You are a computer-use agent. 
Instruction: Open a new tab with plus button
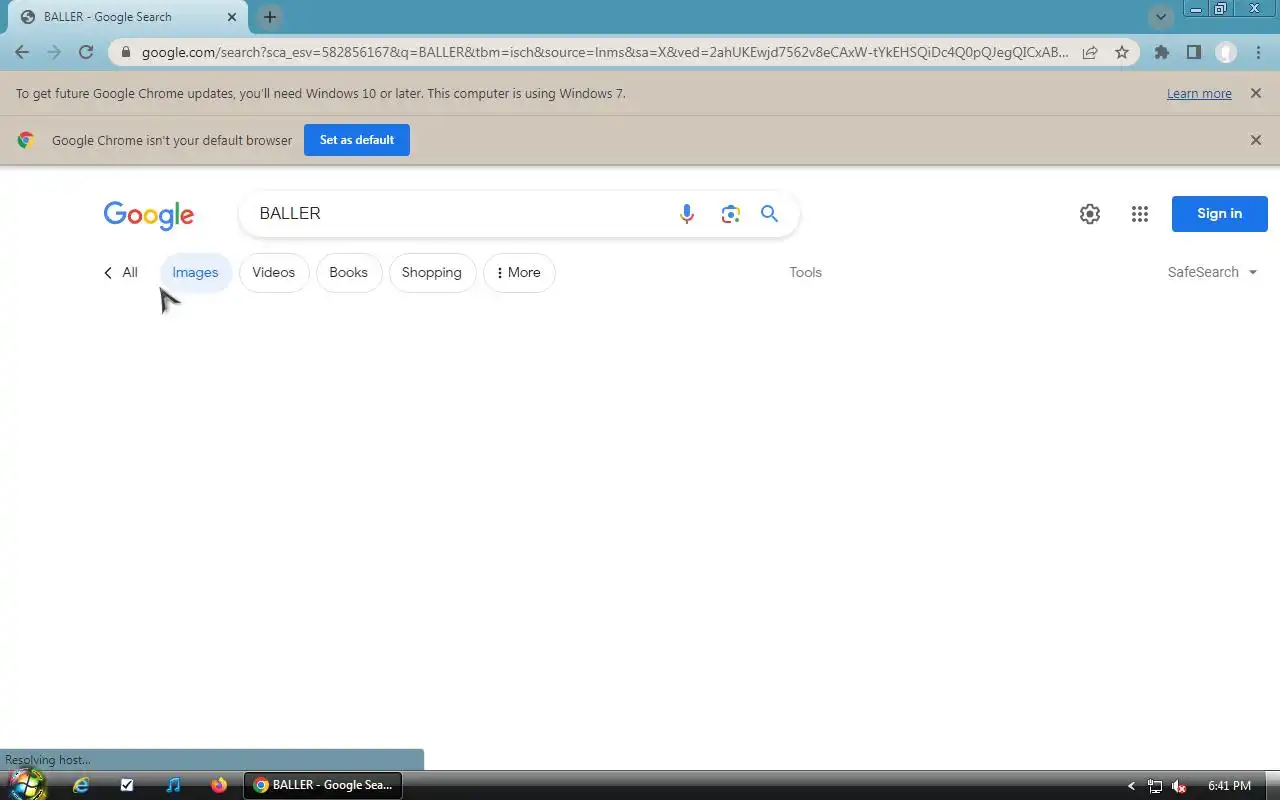[269, 17]
